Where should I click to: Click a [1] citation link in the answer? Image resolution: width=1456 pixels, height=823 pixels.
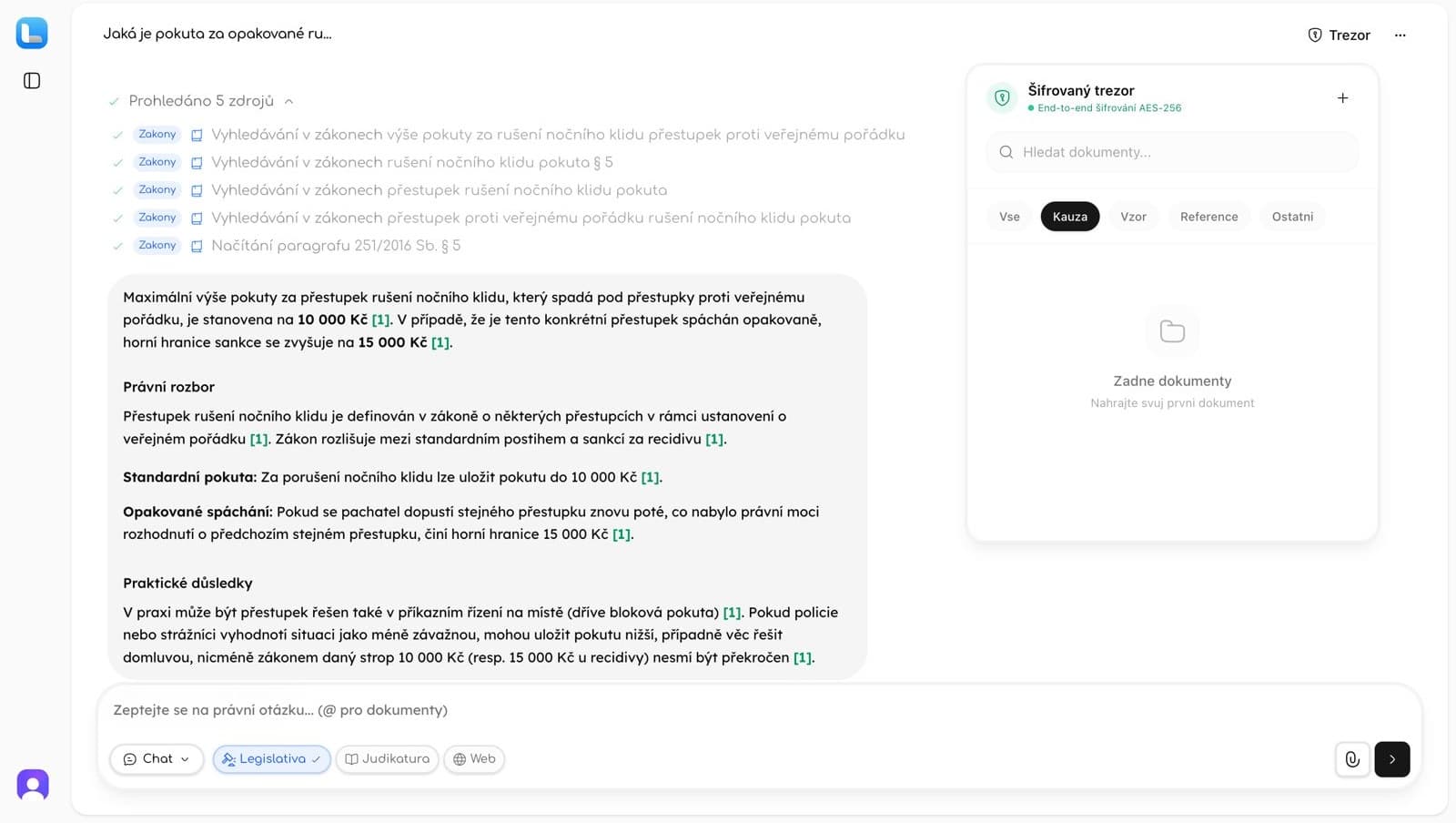coord(379,320)
